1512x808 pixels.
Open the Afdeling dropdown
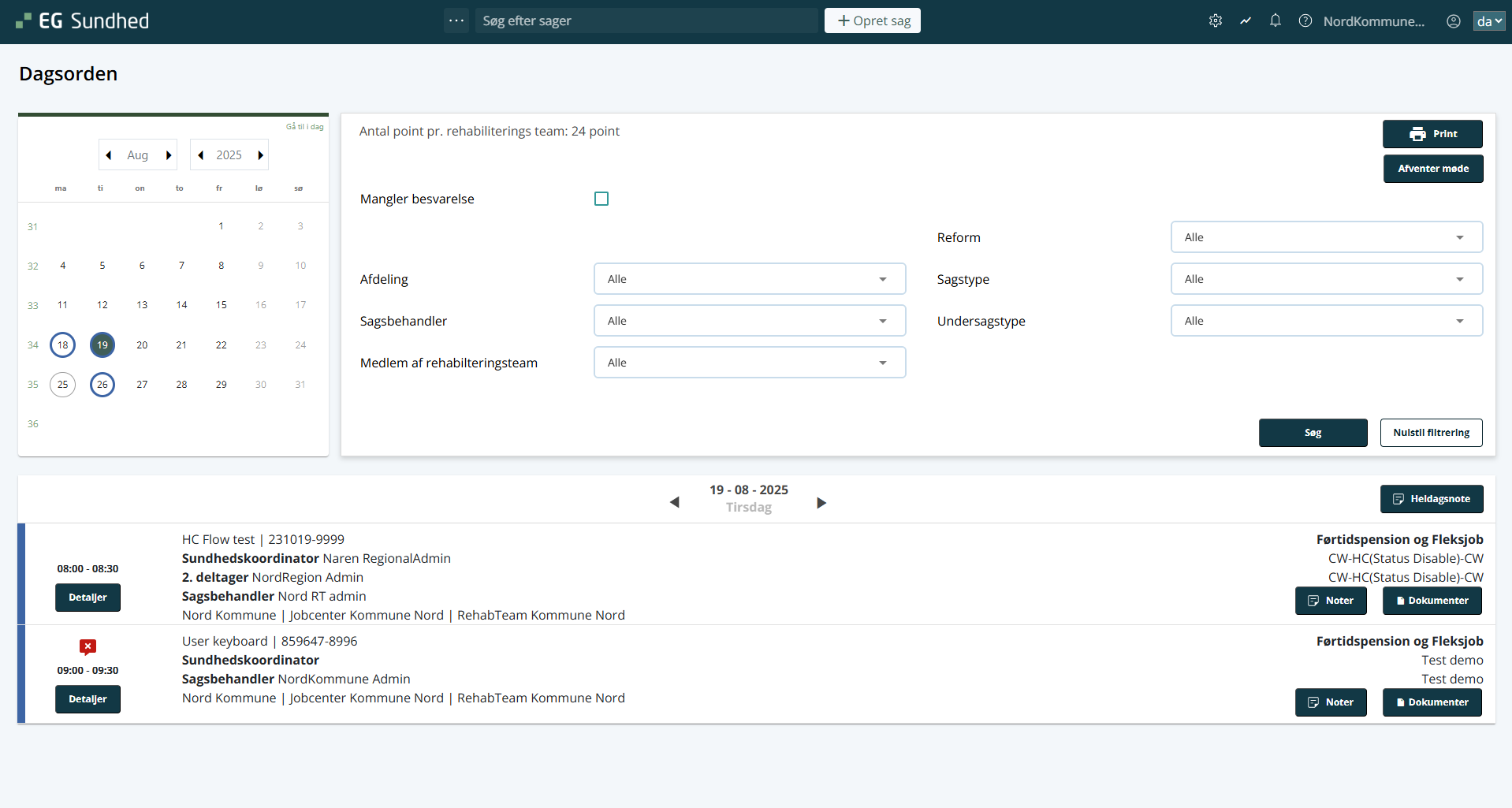[x=749, y=279]
